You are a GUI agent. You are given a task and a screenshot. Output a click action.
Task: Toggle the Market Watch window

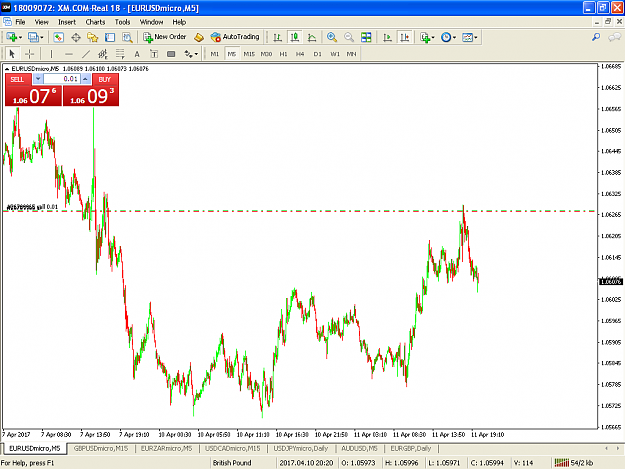tap(58, 37)
